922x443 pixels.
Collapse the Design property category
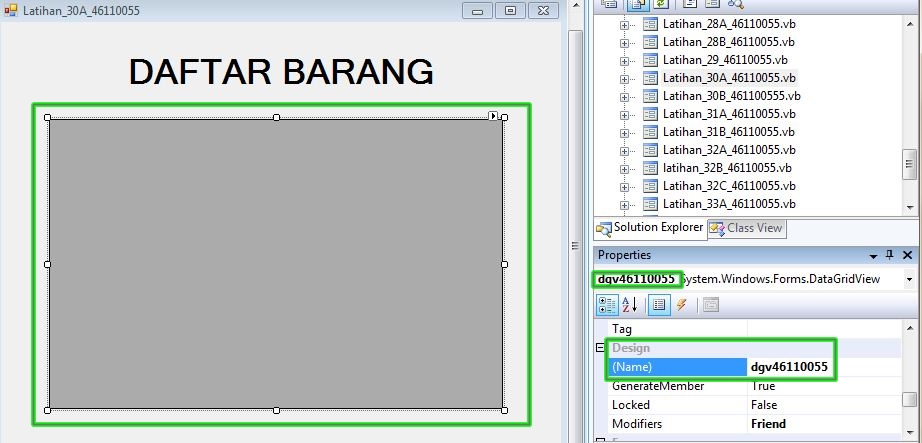(600, 348)
